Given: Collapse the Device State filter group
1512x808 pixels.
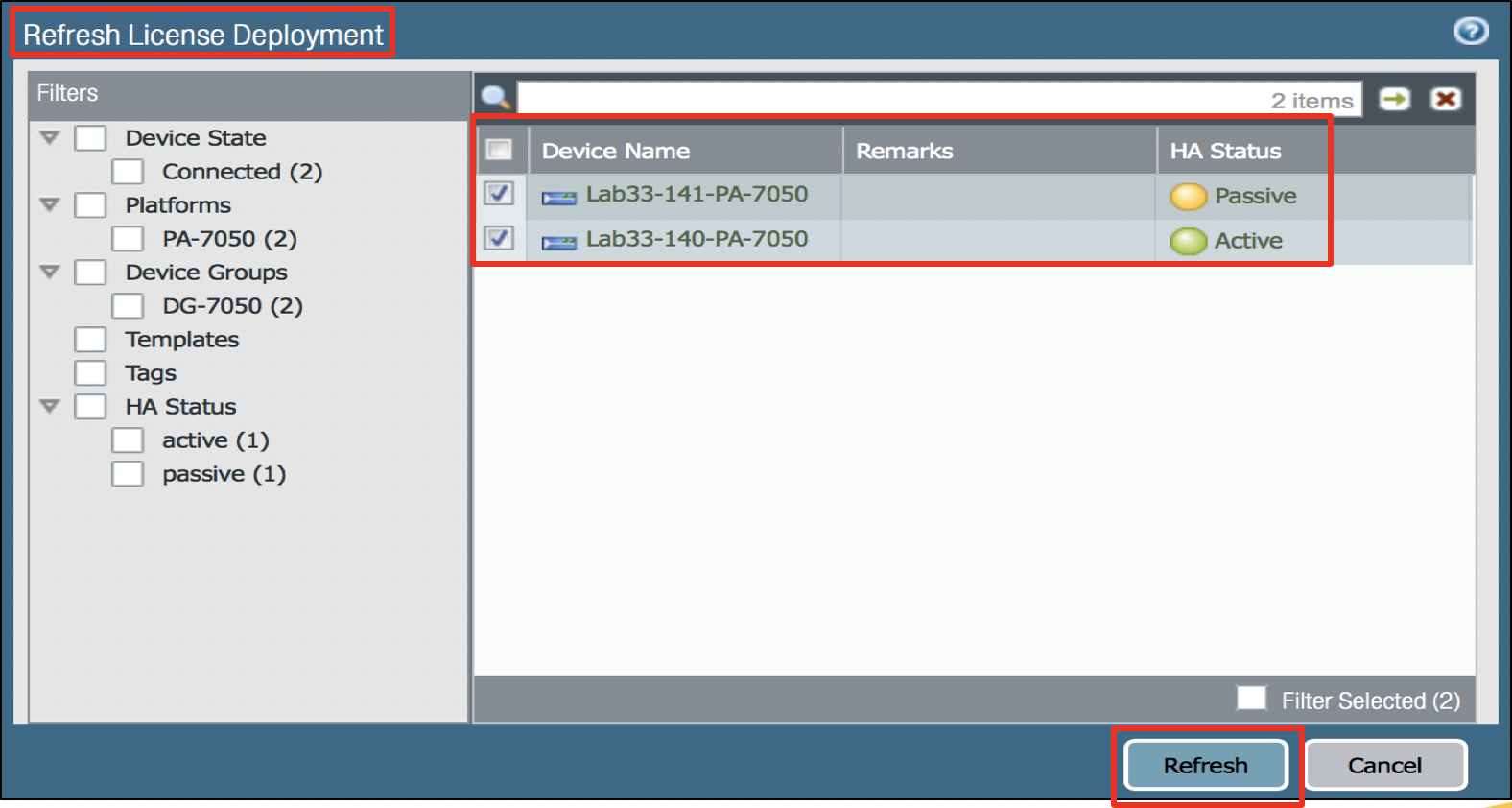Looking at the screenshot, I should (x=50, y=138).
